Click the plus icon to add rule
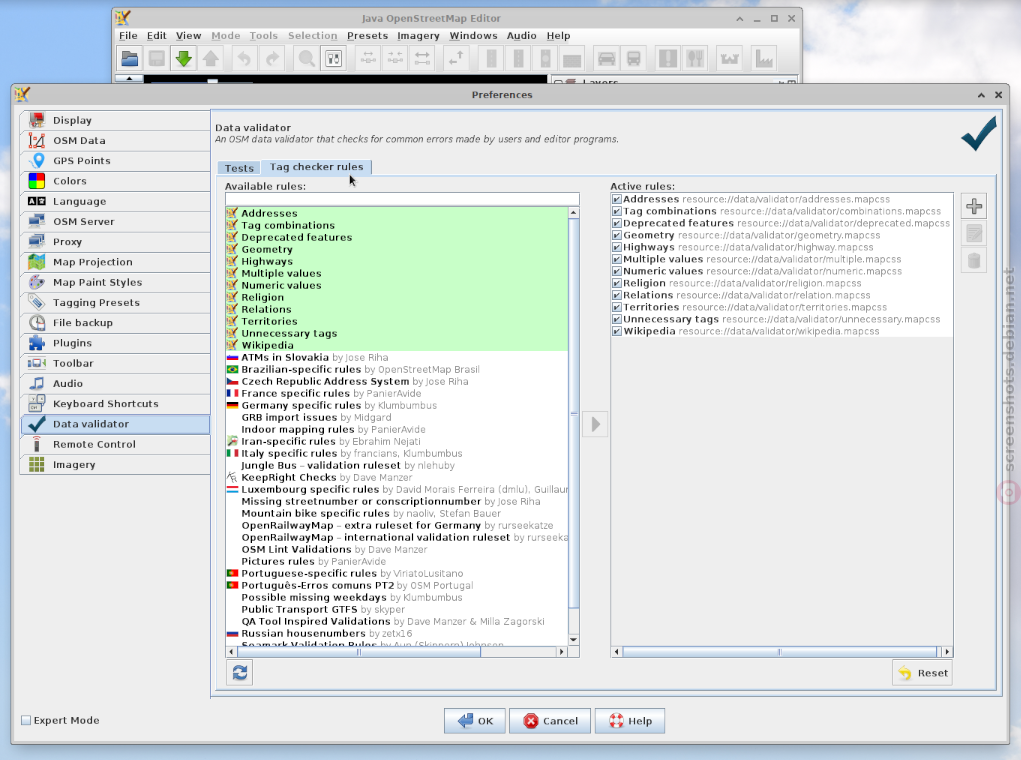Screen dimensions: 1021x760 pos(974,206)
